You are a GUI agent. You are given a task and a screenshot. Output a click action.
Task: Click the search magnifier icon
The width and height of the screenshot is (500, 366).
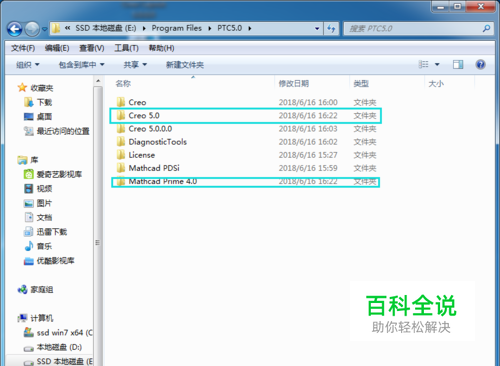coord(486,29)
